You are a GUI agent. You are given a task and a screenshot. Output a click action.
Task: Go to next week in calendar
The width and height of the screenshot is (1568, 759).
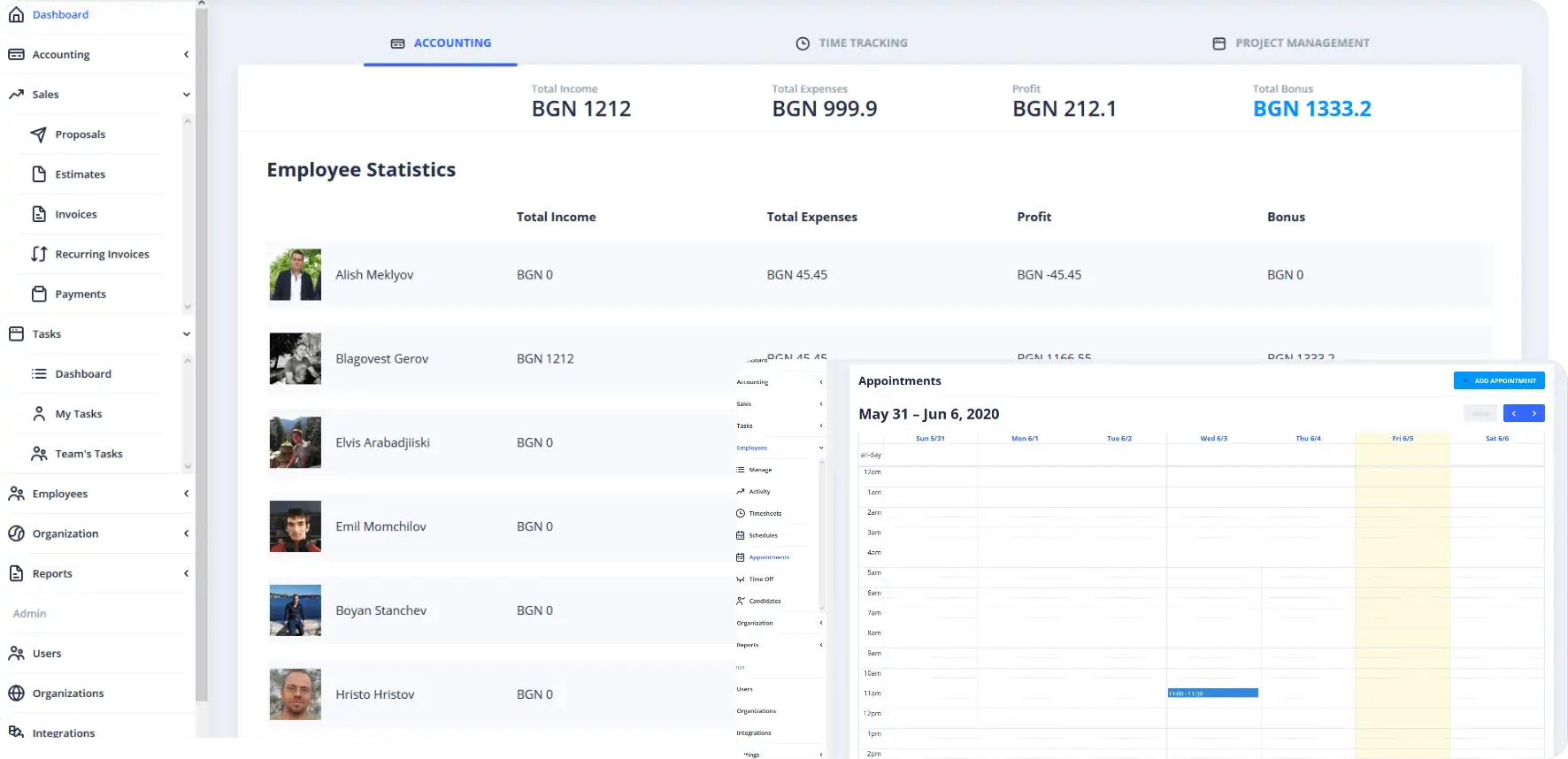click(1534, 413)
